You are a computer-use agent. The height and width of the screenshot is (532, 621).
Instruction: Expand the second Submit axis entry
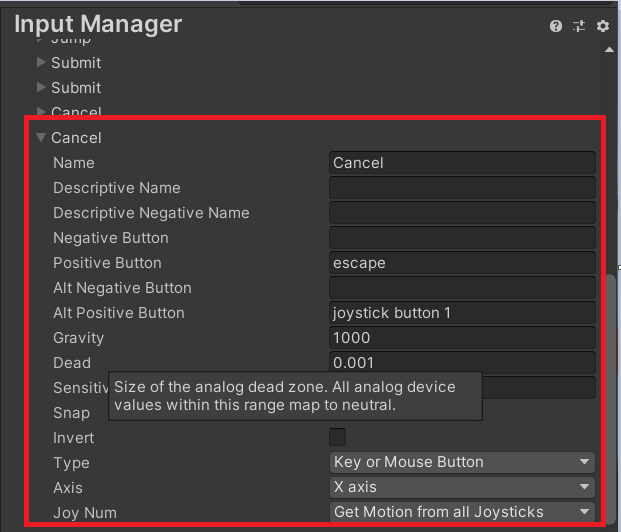click(41, 87)
